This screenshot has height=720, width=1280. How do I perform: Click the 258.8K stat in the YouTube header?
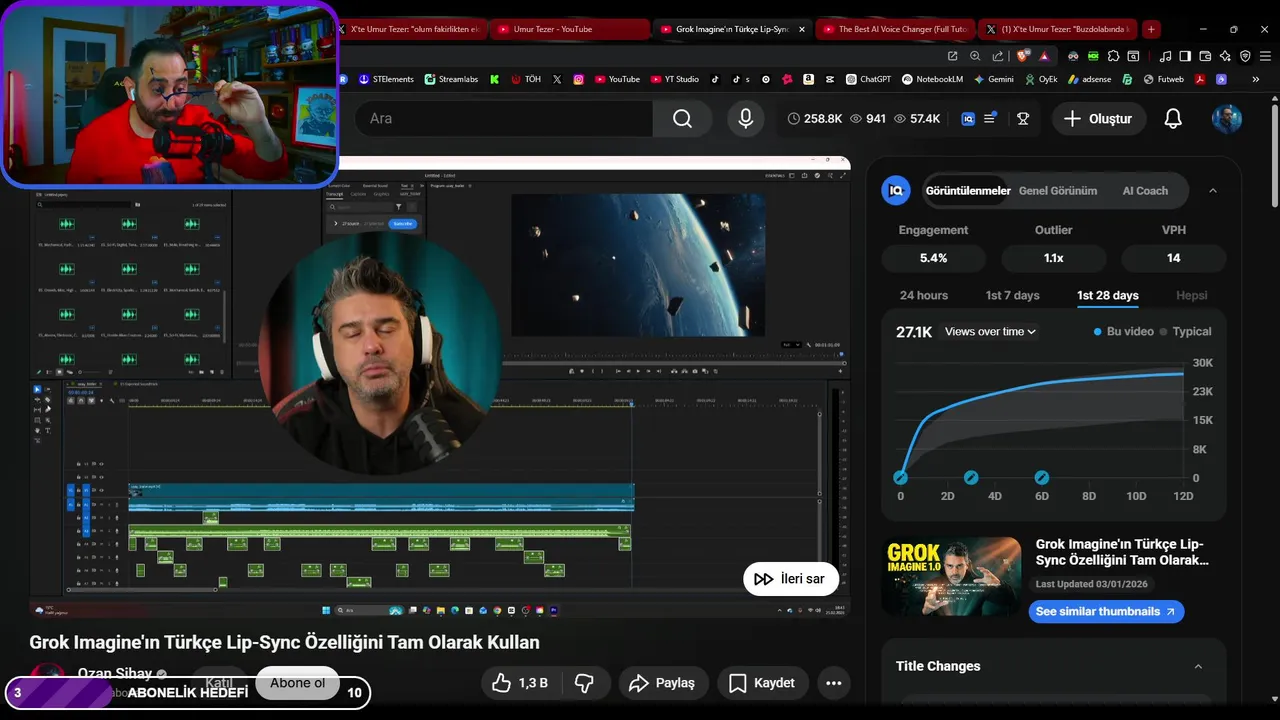tap(815, 118)
